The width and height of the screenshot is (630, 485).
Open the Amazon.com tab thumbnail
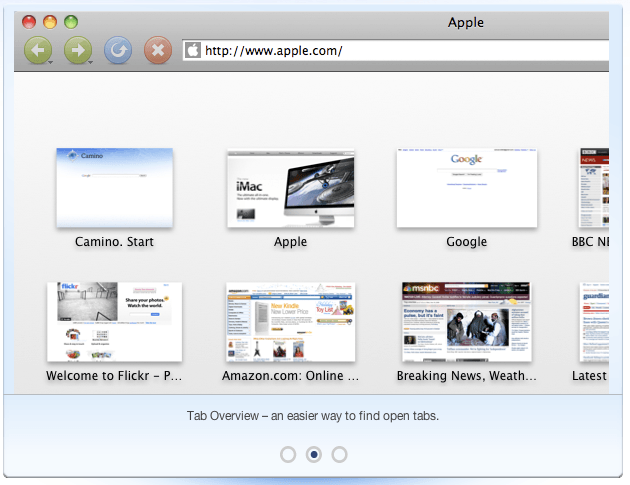(290, 322)
